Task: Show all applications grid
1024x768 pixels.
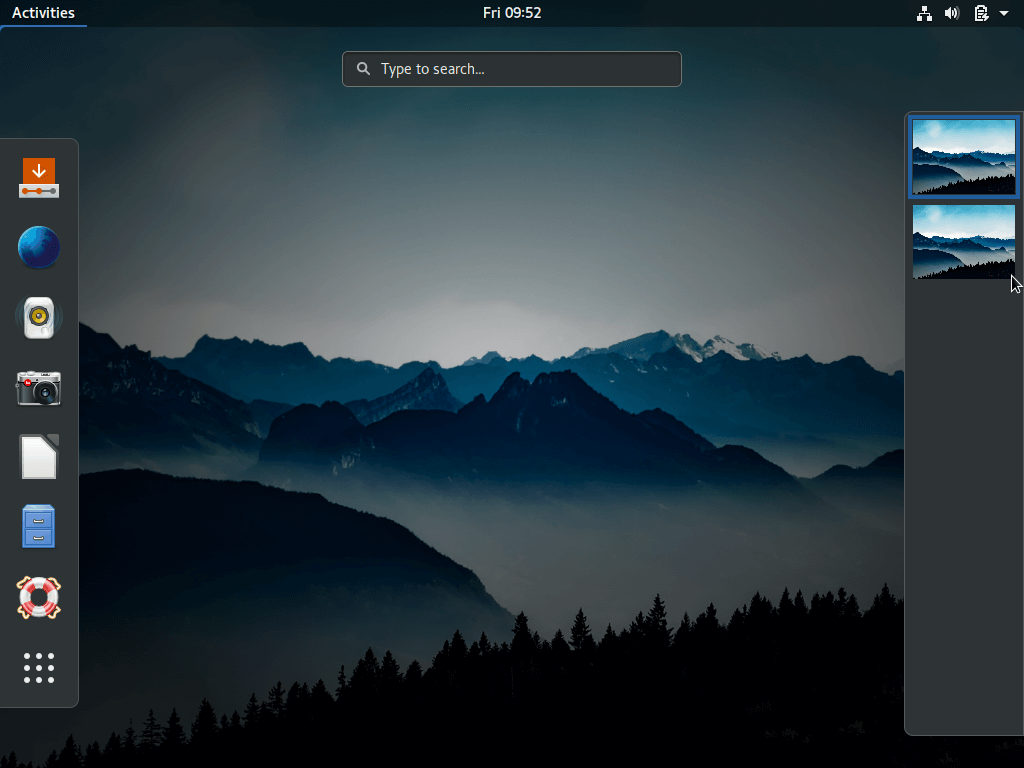Action: (39, 667)
